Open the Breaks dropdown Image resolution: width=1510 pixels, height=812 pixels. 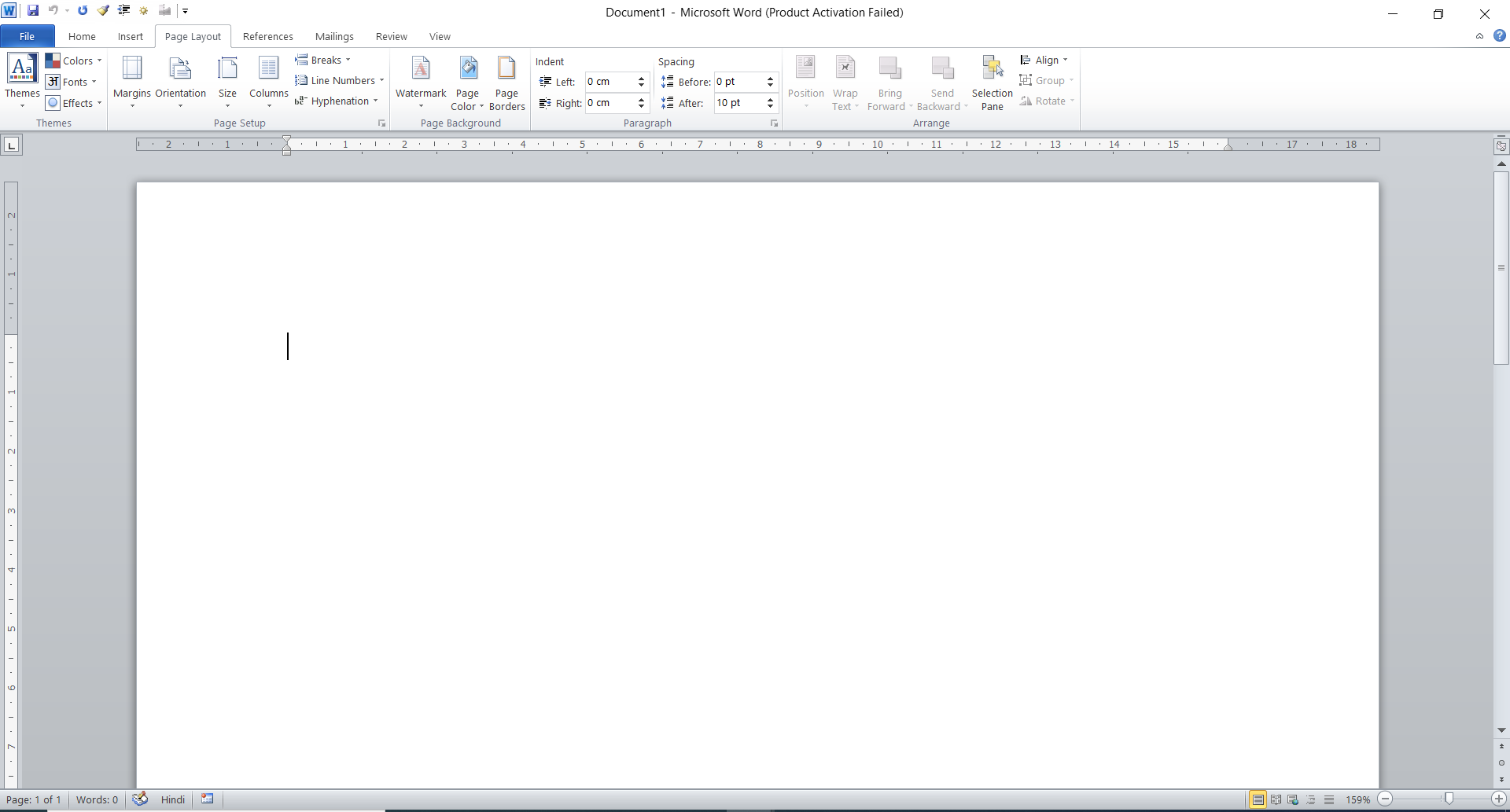tap(322, 59)
